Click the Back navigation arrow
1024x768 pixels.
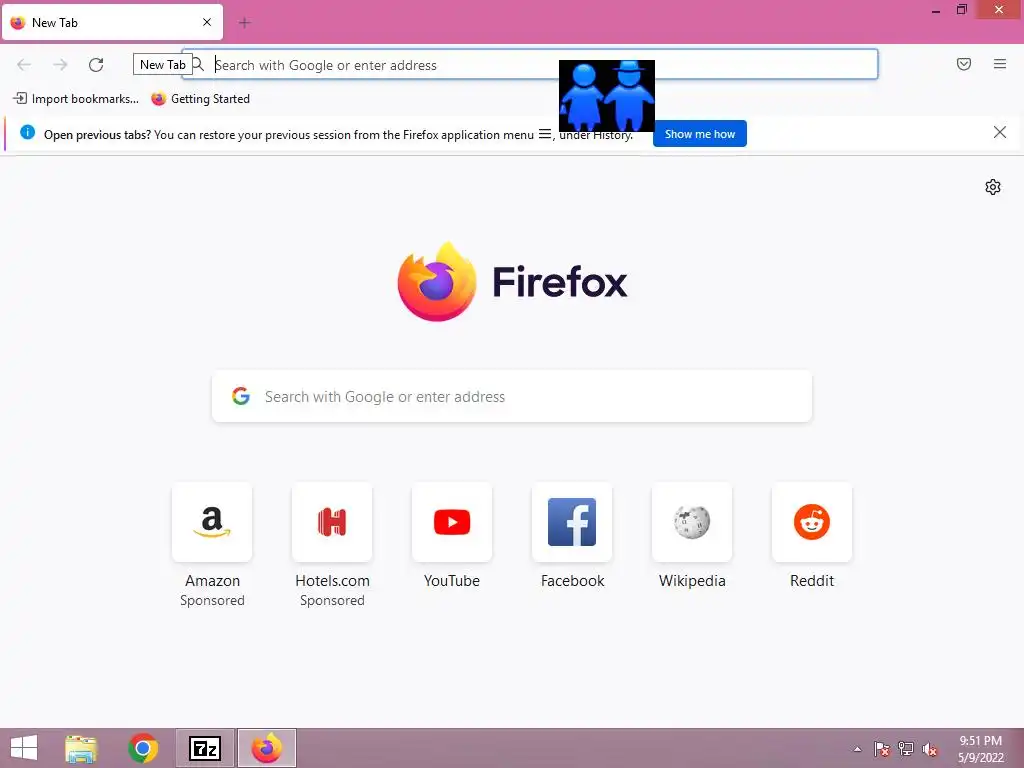24,65
